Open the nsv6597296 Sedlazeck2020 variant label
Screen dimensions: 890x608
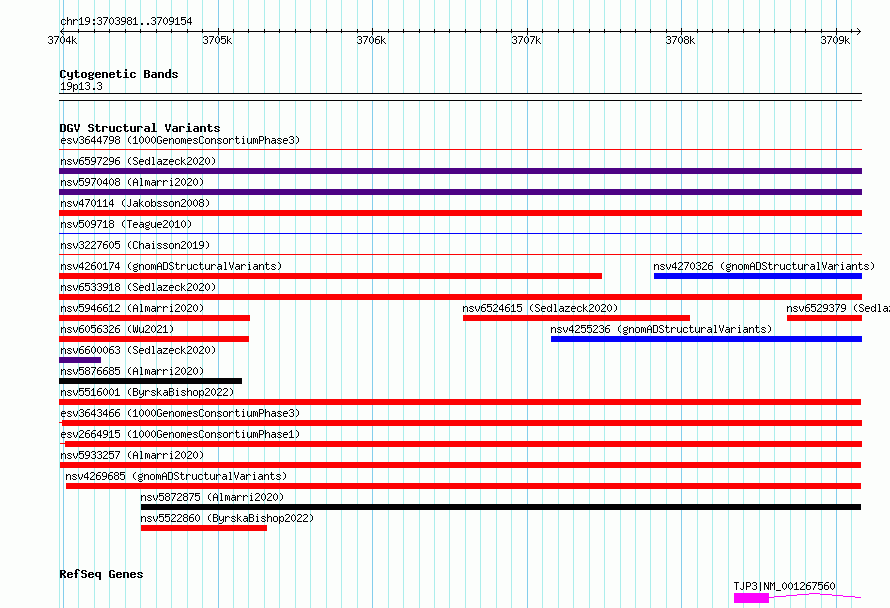[138, 161]
